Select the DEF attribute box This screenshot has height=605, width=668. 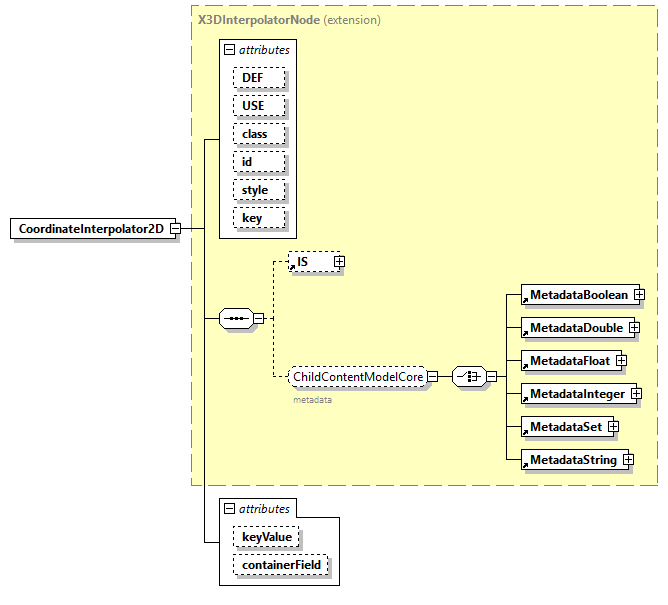[x=259, y=78]
